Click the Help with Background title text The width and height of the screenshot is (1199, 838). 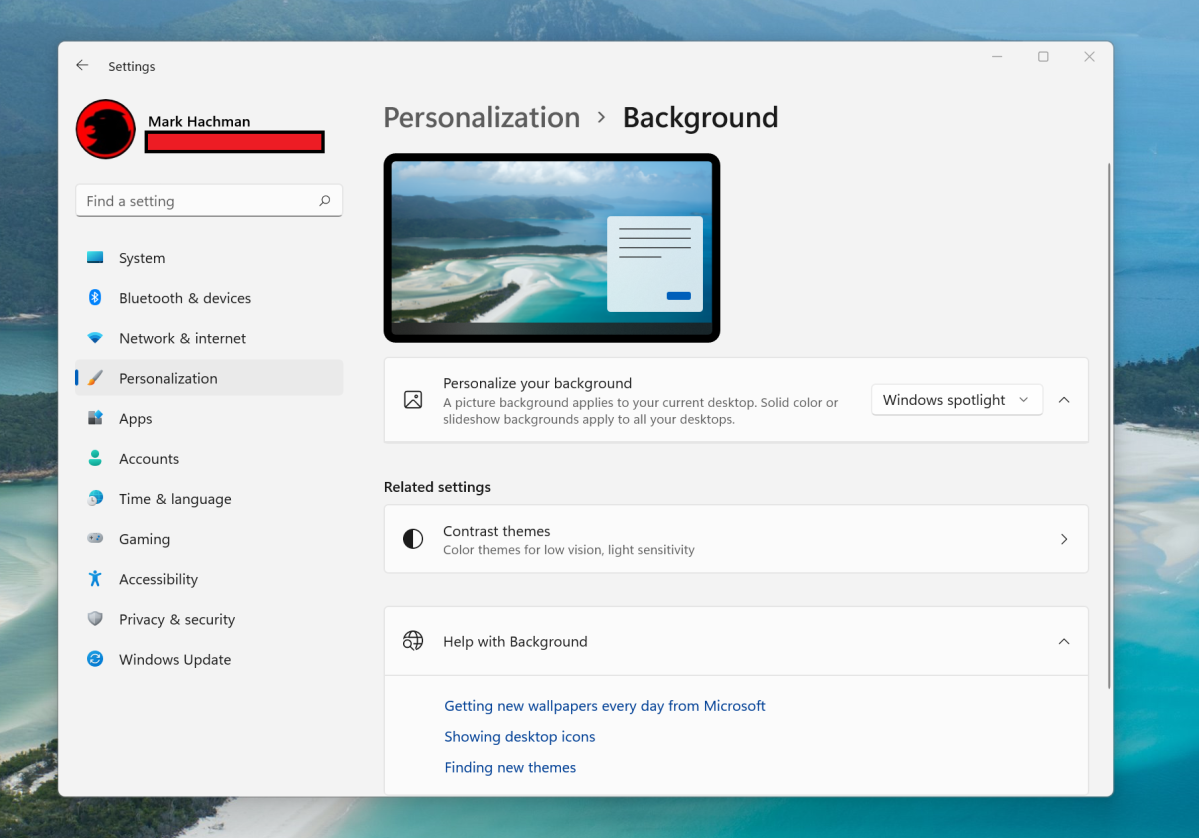515,641
